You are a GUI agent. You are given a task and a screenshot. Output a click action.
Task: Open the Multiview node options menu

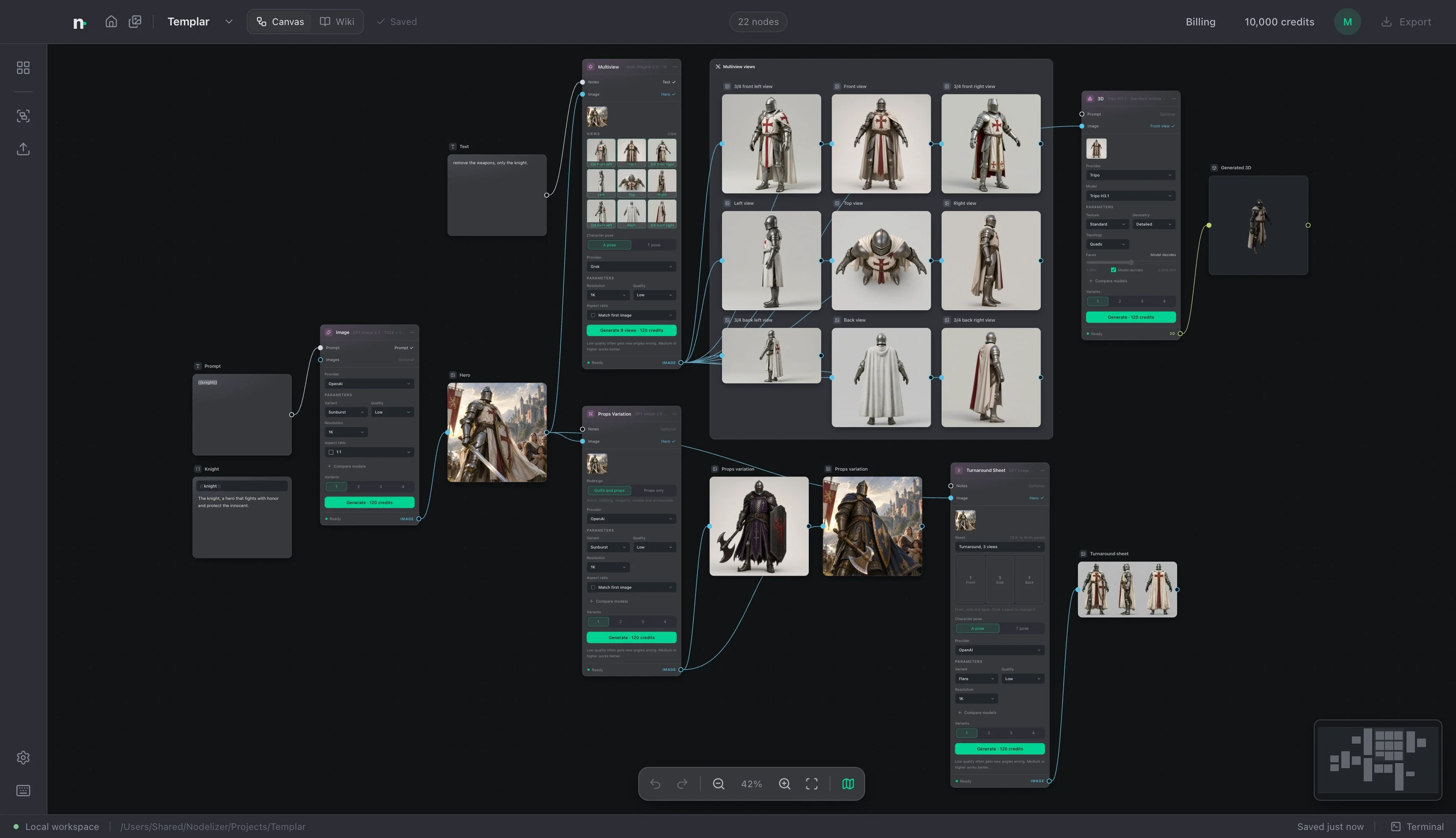tap(675, 67)
